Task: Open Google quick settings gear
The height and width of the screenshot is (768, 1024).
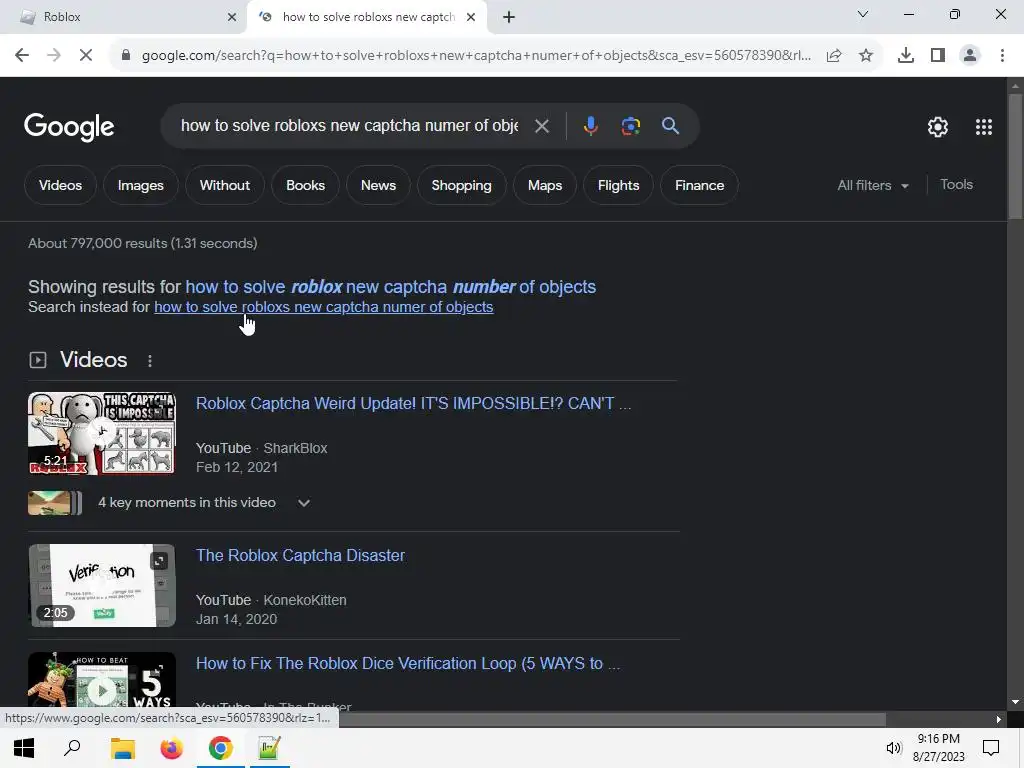Action: point(938,127)
